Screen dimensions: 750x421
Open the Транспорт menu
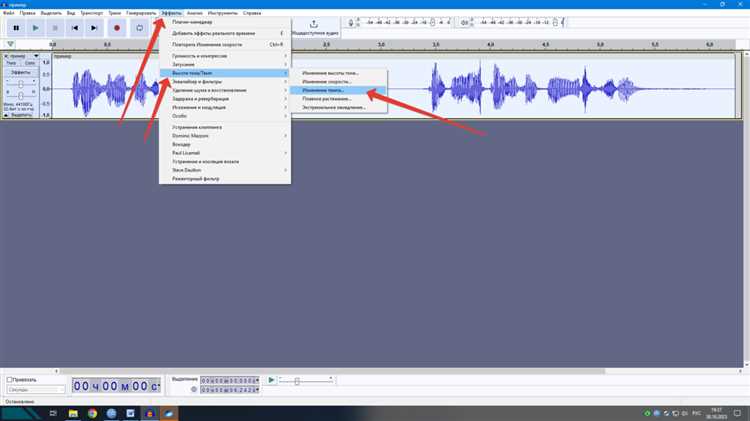tap(91, 13)
